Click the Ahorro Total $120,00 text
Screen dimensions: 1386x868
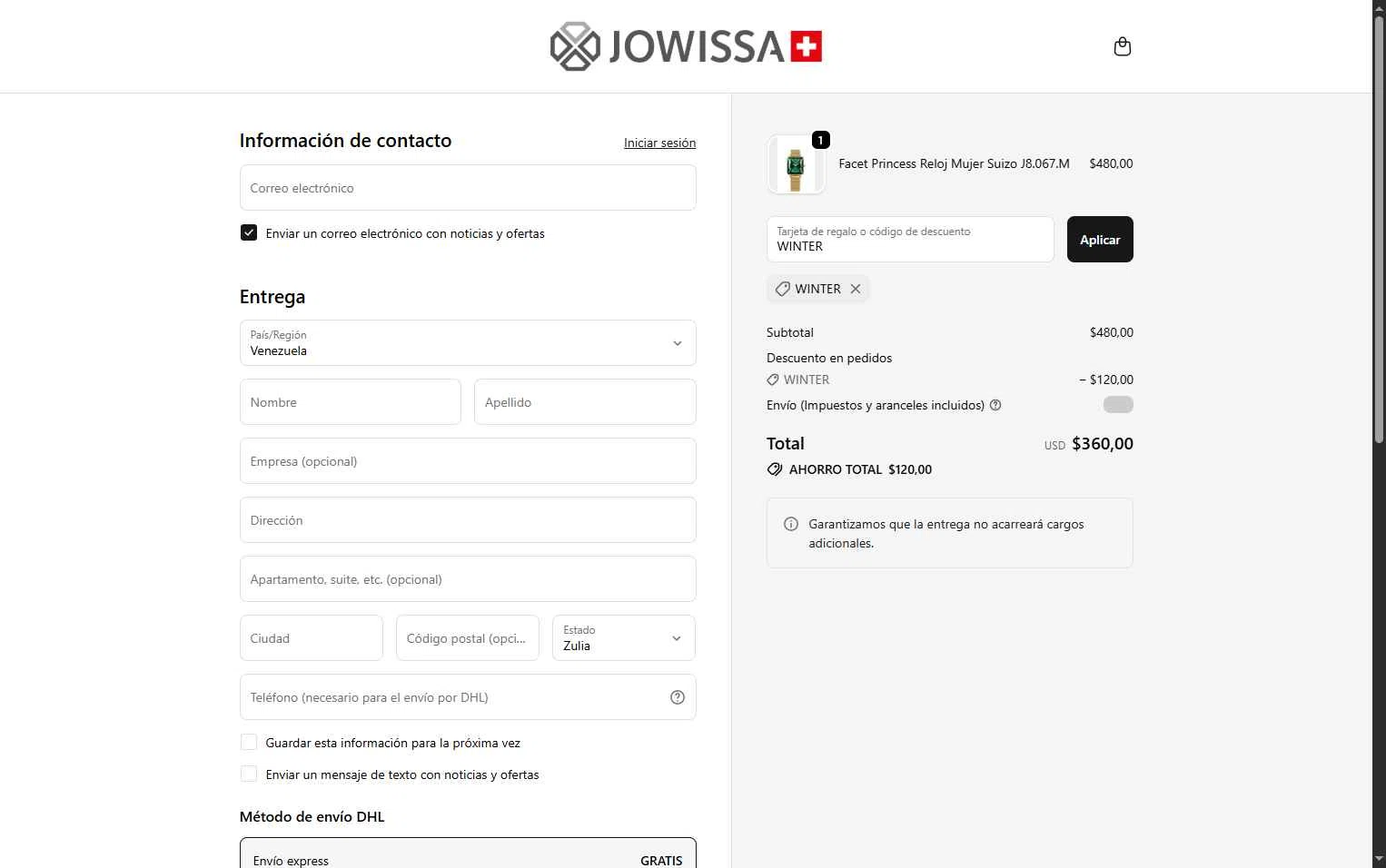[x=860, y=469]
